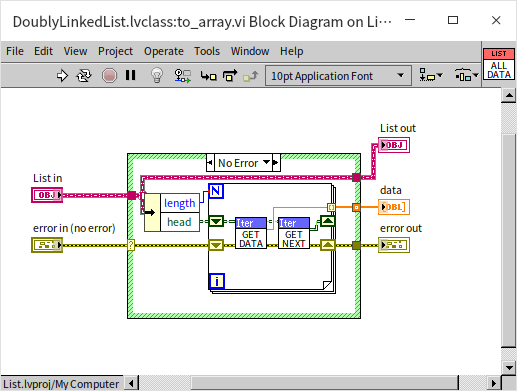Open the Project menu
The width and height of the screenshot is (517, 391).
coord(115,51)
